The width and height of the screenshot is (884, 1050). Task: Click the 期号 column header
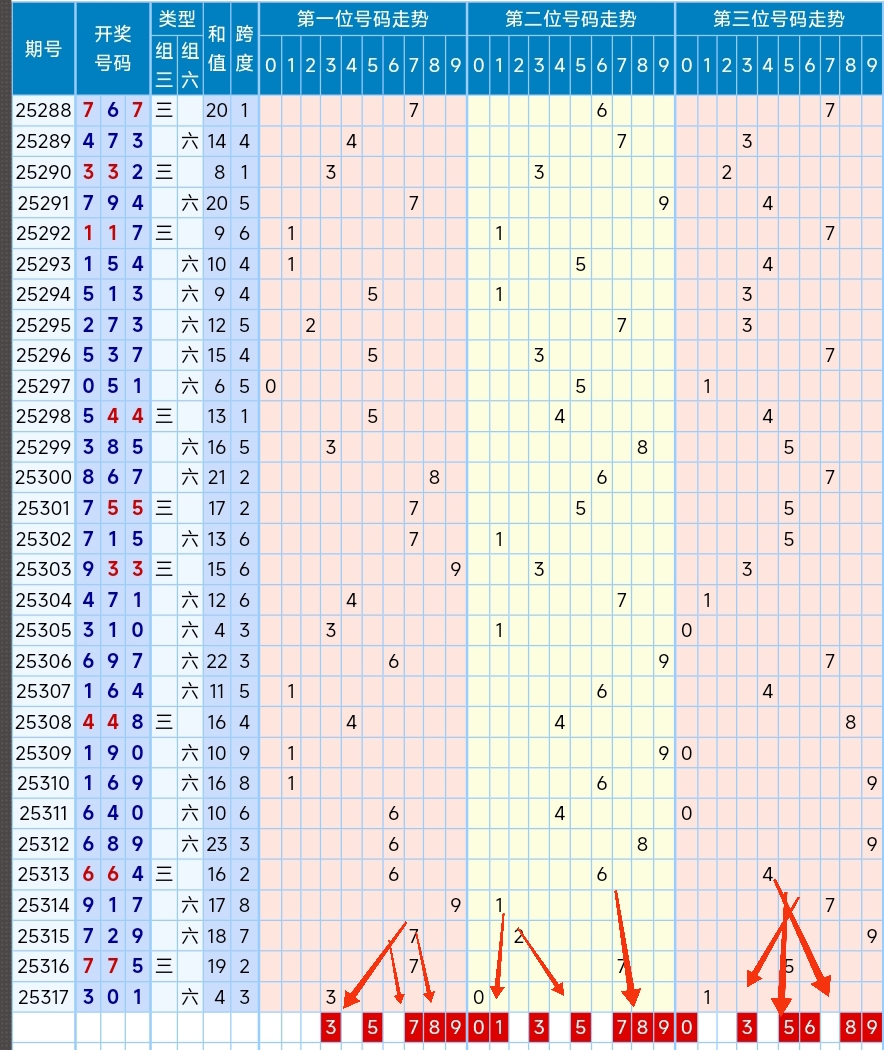(x=43, y=49)
